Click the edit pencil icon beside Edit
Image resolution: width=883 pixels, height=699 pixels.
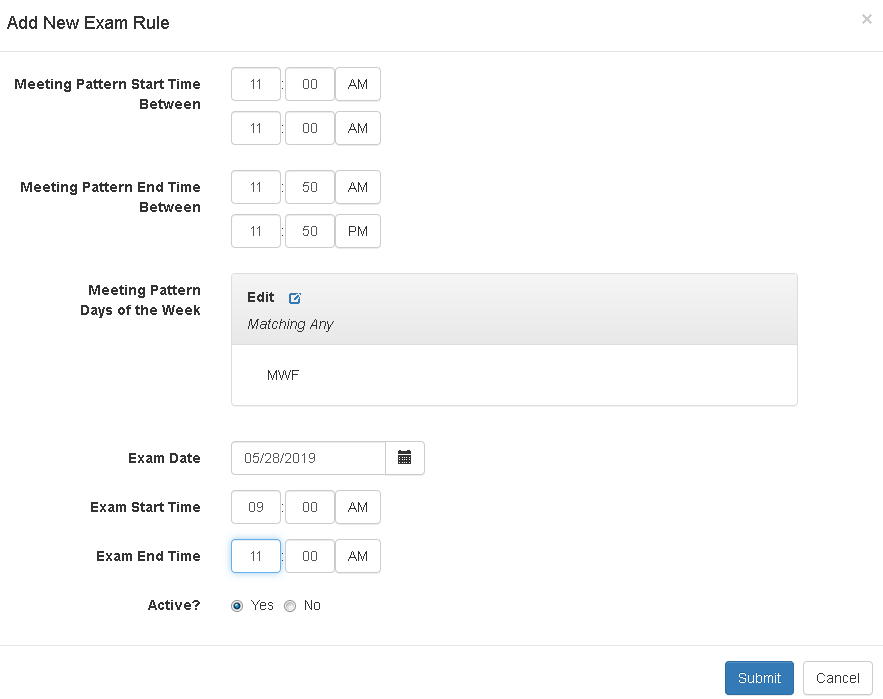[294, 298]
